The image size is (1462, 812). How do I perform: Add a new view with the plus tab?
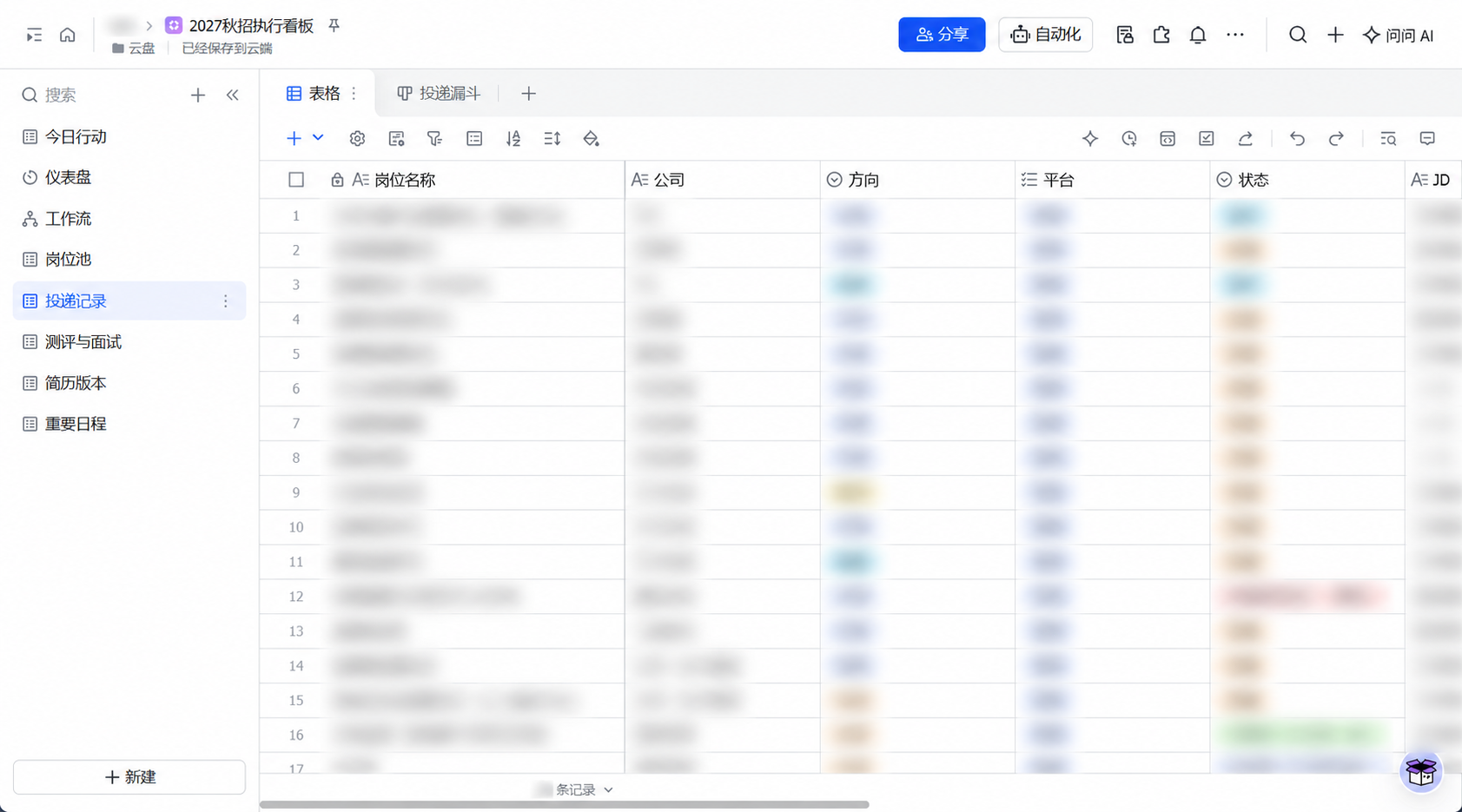coord(528,94)
